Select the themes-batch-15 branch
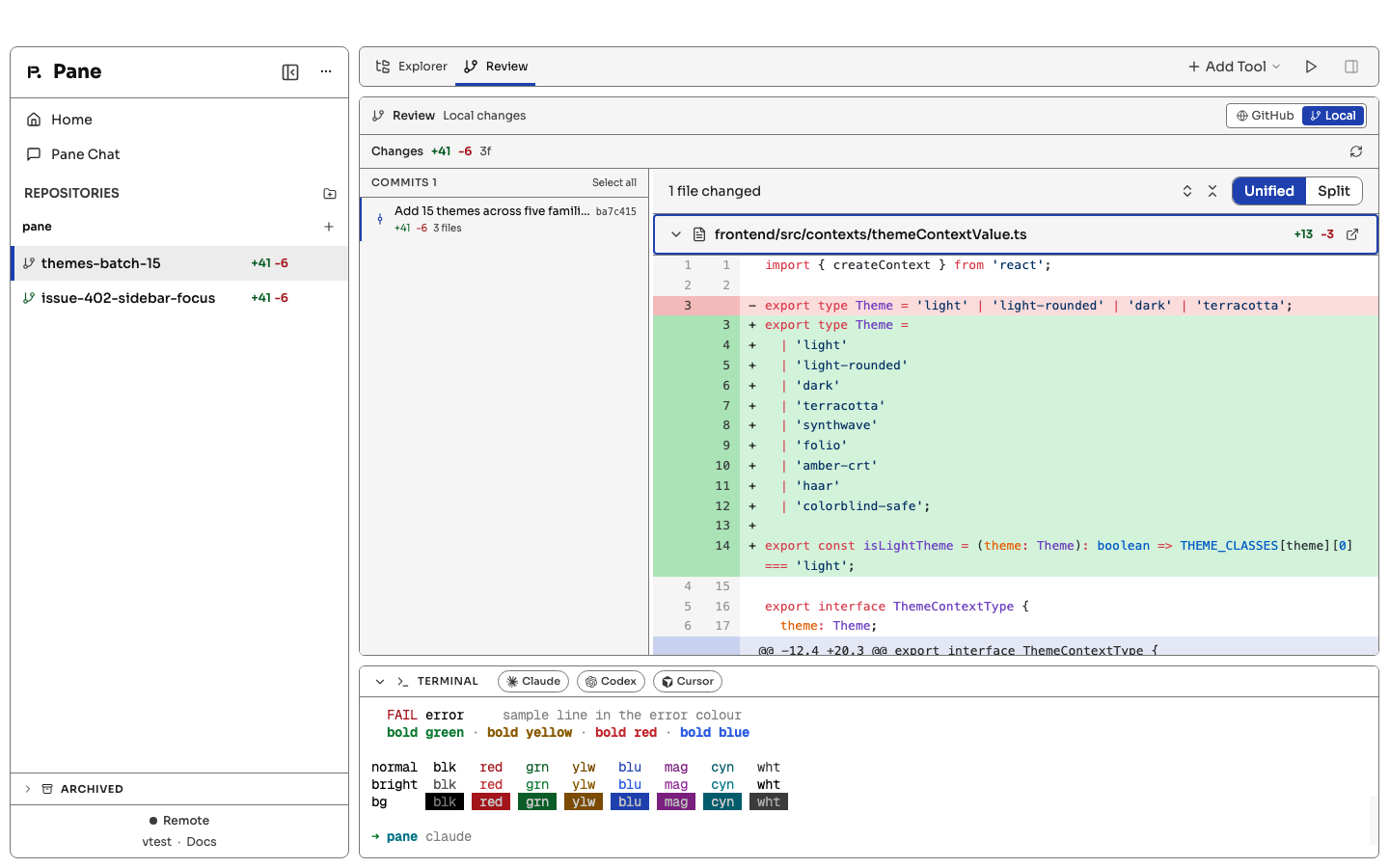This screenshot has height=868, width=1389. [179, 263]
